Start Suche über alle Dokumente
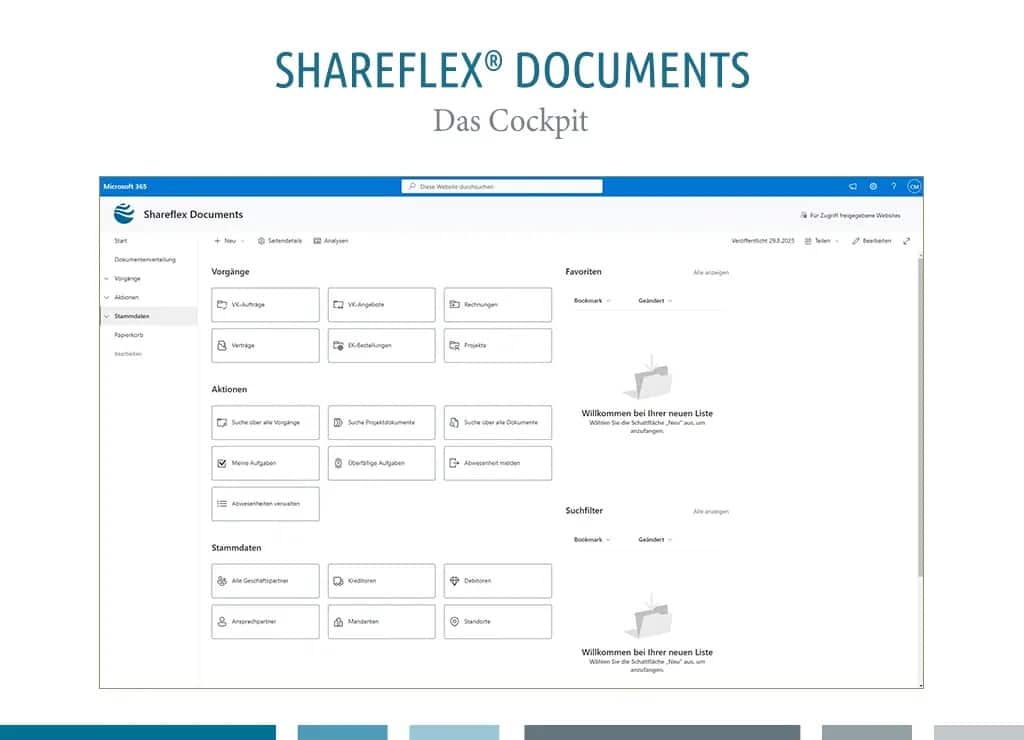 (x=497, y=422)
